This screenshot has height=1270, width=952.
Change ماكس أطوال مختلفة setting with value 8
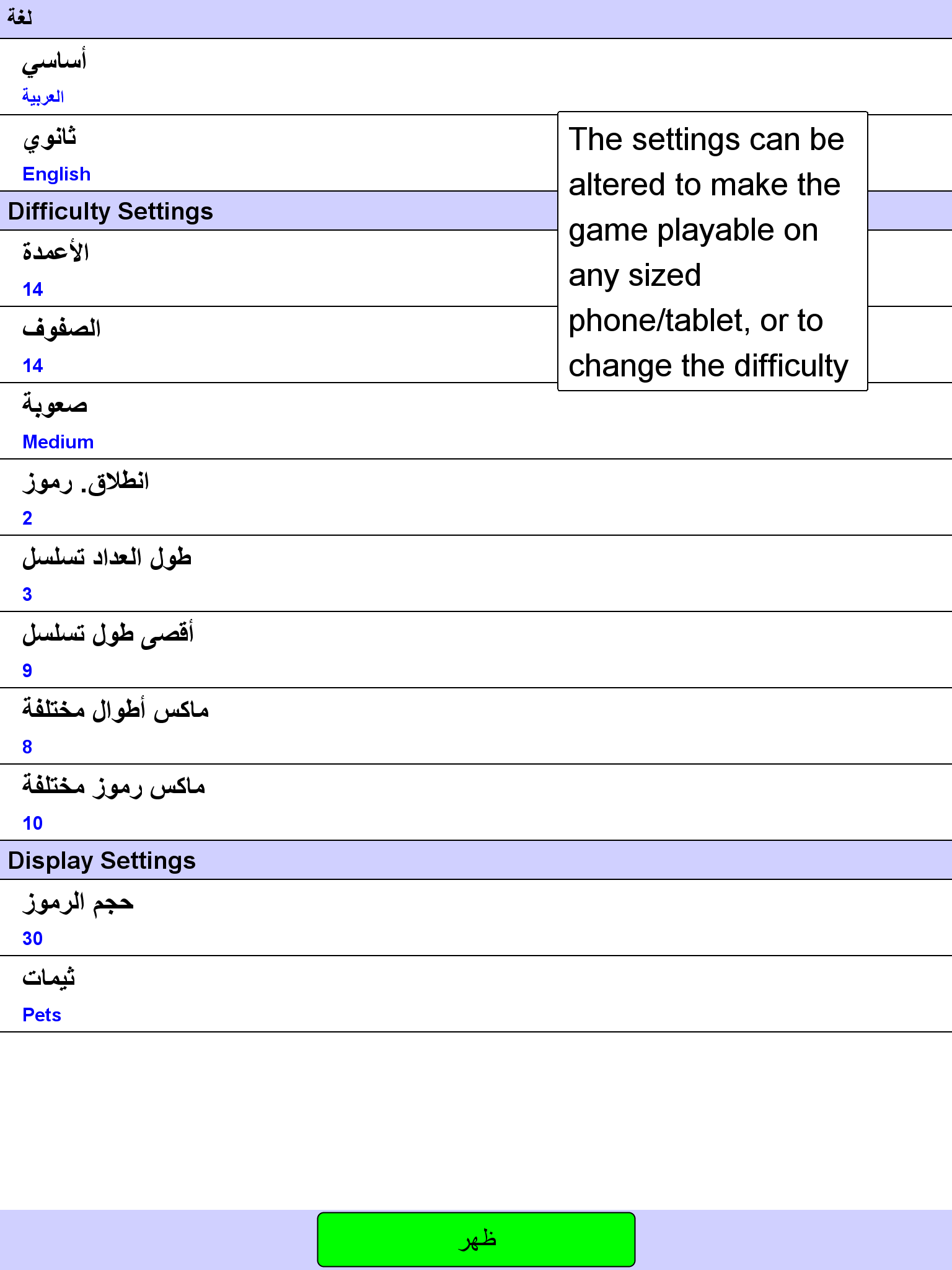click(x=476, y=726)
